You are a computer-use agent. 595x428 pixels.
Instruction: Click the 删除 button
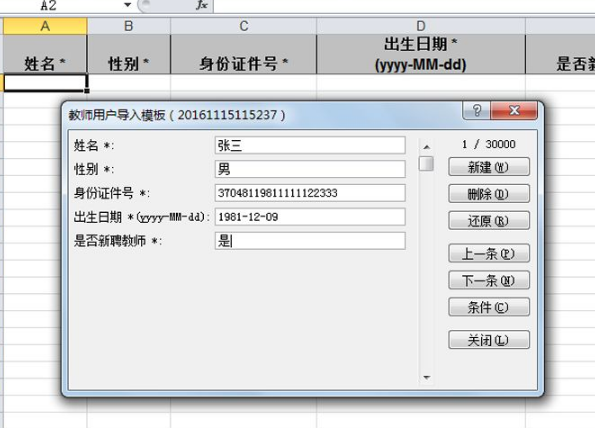[x=489, y=194]
